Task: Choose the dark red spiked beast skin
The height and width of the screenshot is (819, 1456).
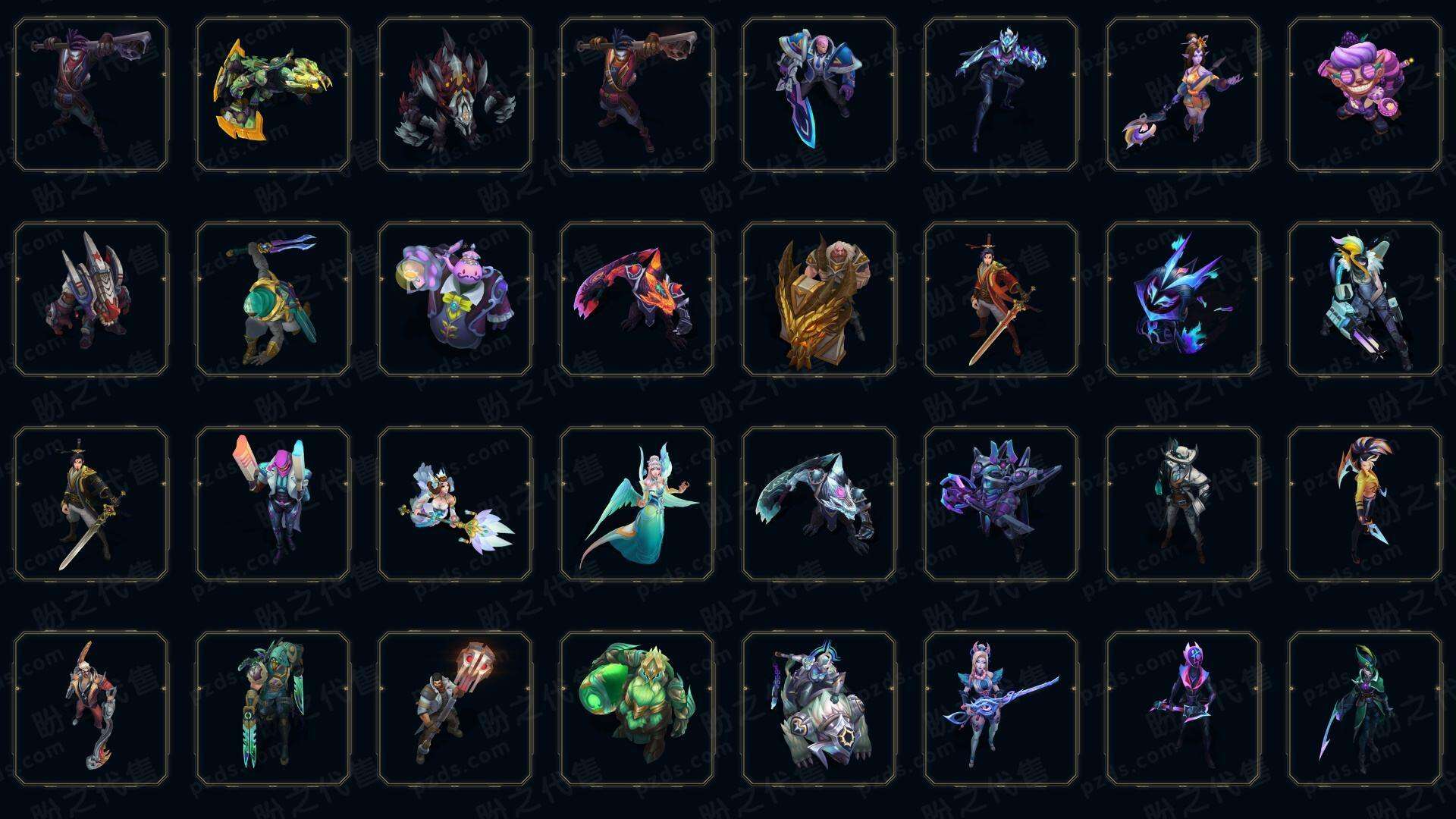Action: point(455,95)
